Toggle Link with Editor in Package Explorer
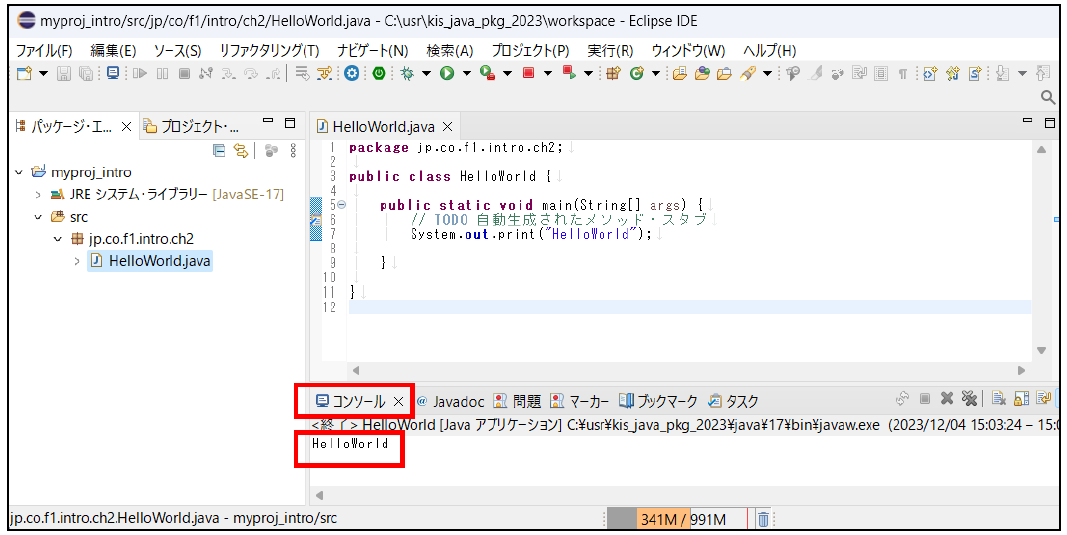The width and height of the screenshot is (1067, 535). pyautogui.click(x=241, y=151)
